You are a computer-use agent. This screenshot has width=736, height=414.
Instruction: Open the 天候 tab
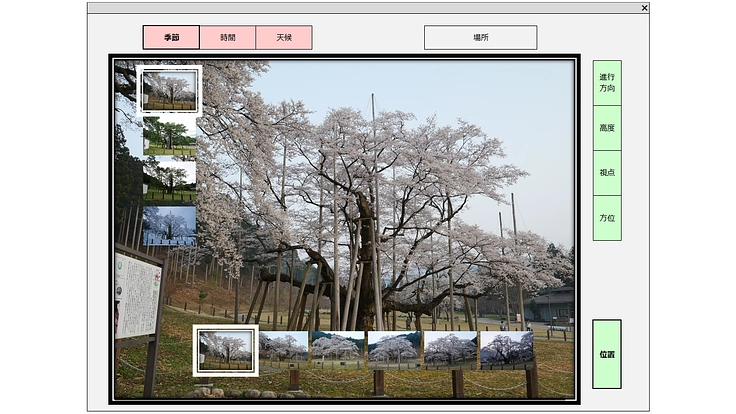click(x=284, y=38)
